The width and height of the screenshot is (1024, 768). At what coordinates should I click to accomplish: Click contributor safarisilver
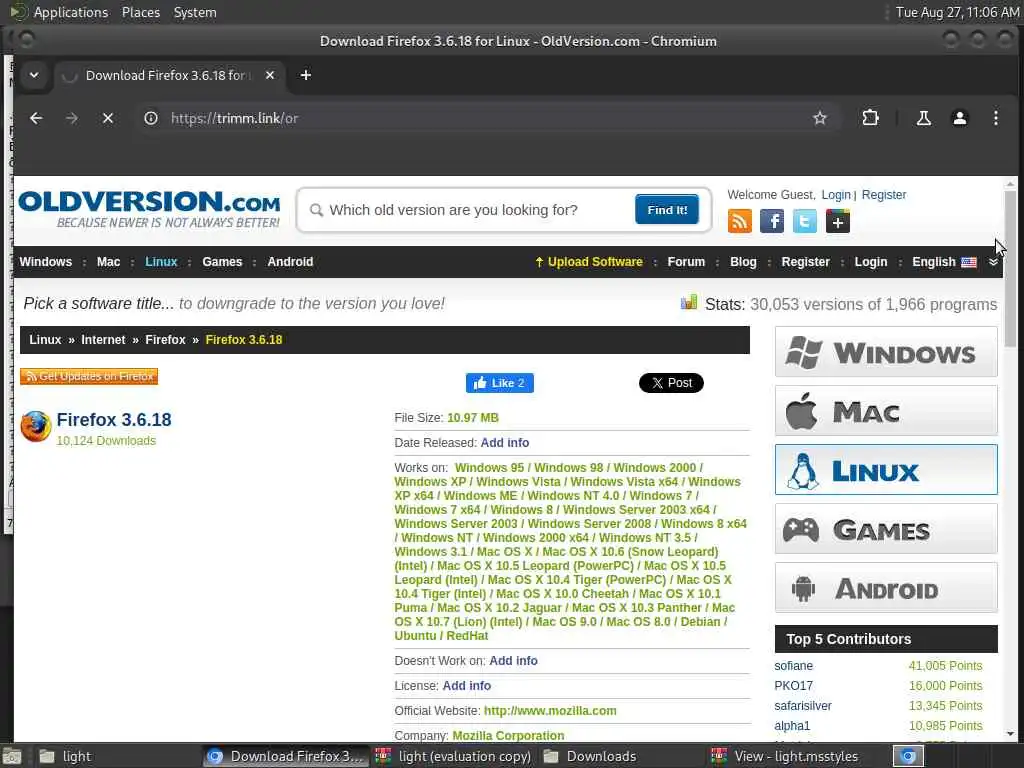803,706
